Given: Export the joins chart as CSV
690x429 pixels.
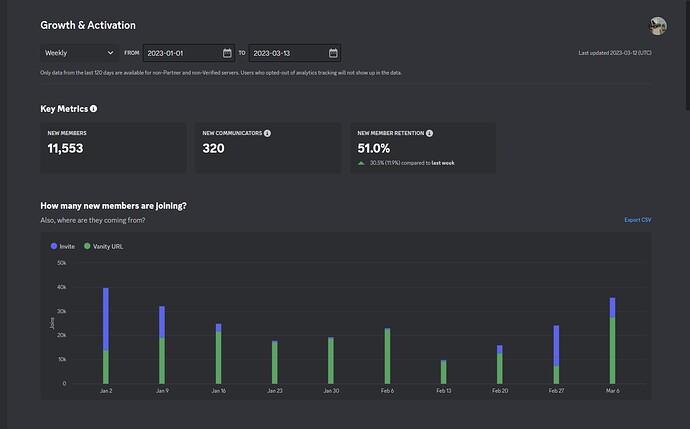Looking at the screenshot, I should (637, 219).
